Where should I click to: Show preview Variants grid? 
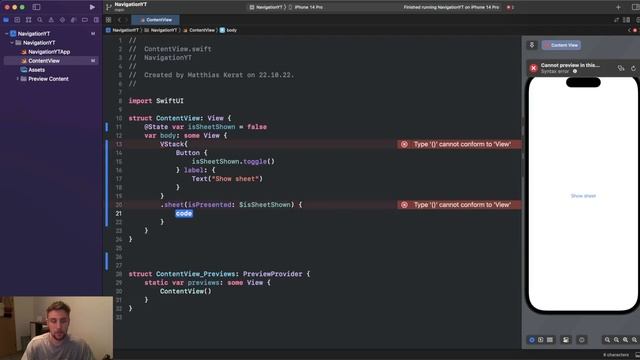click(550, 340)
